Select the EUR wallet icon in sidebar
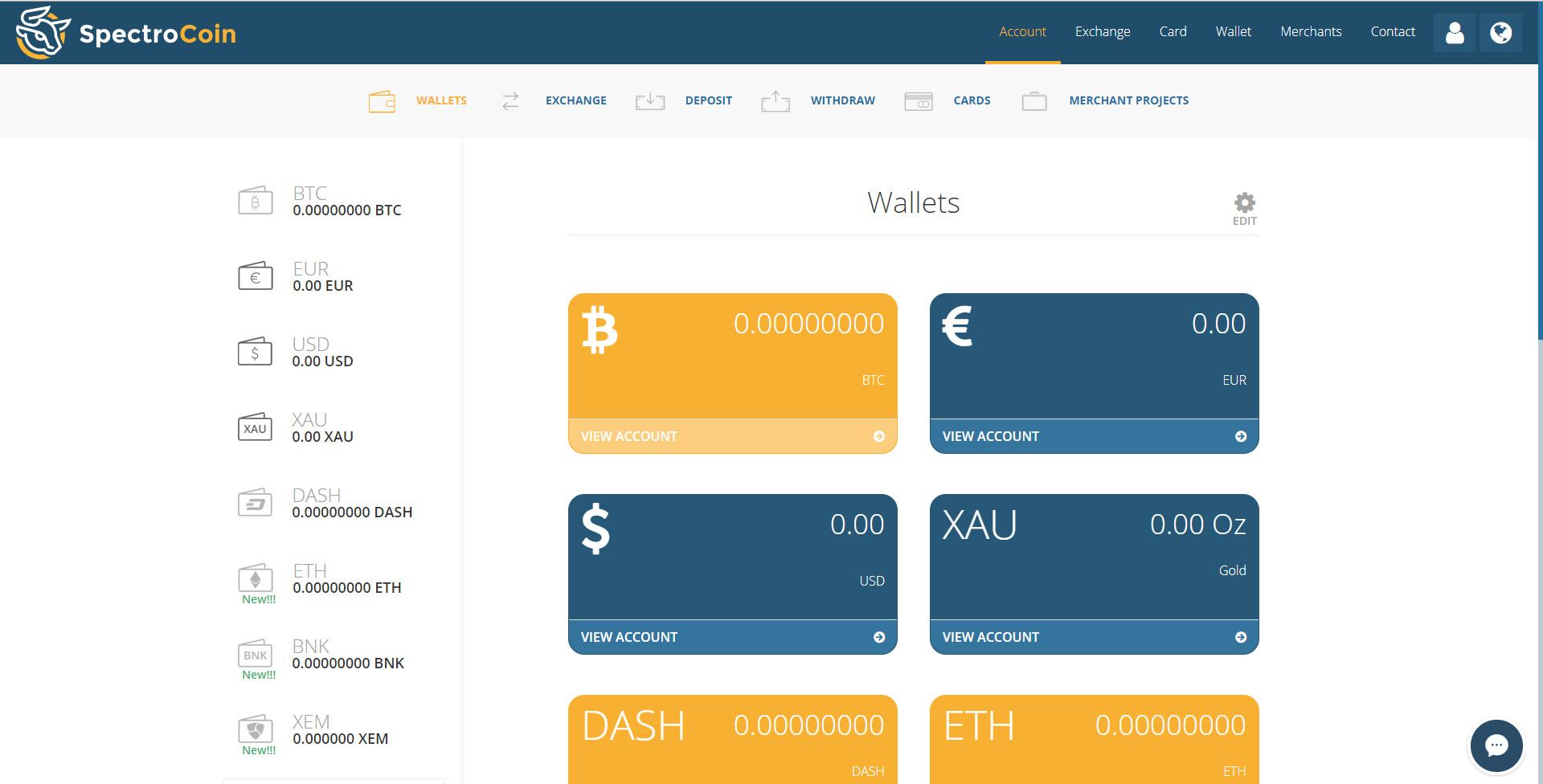This screenshot has height=784, width=1543. 256,276
